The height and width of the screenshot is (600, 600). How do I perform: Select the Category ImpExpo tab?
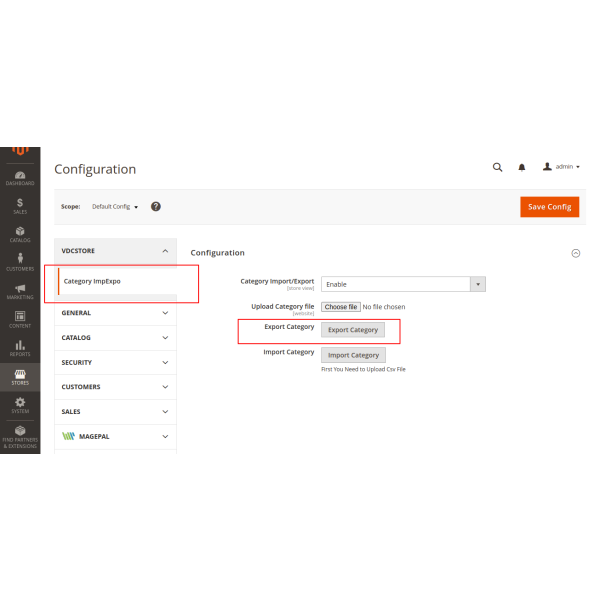point(92,281)
